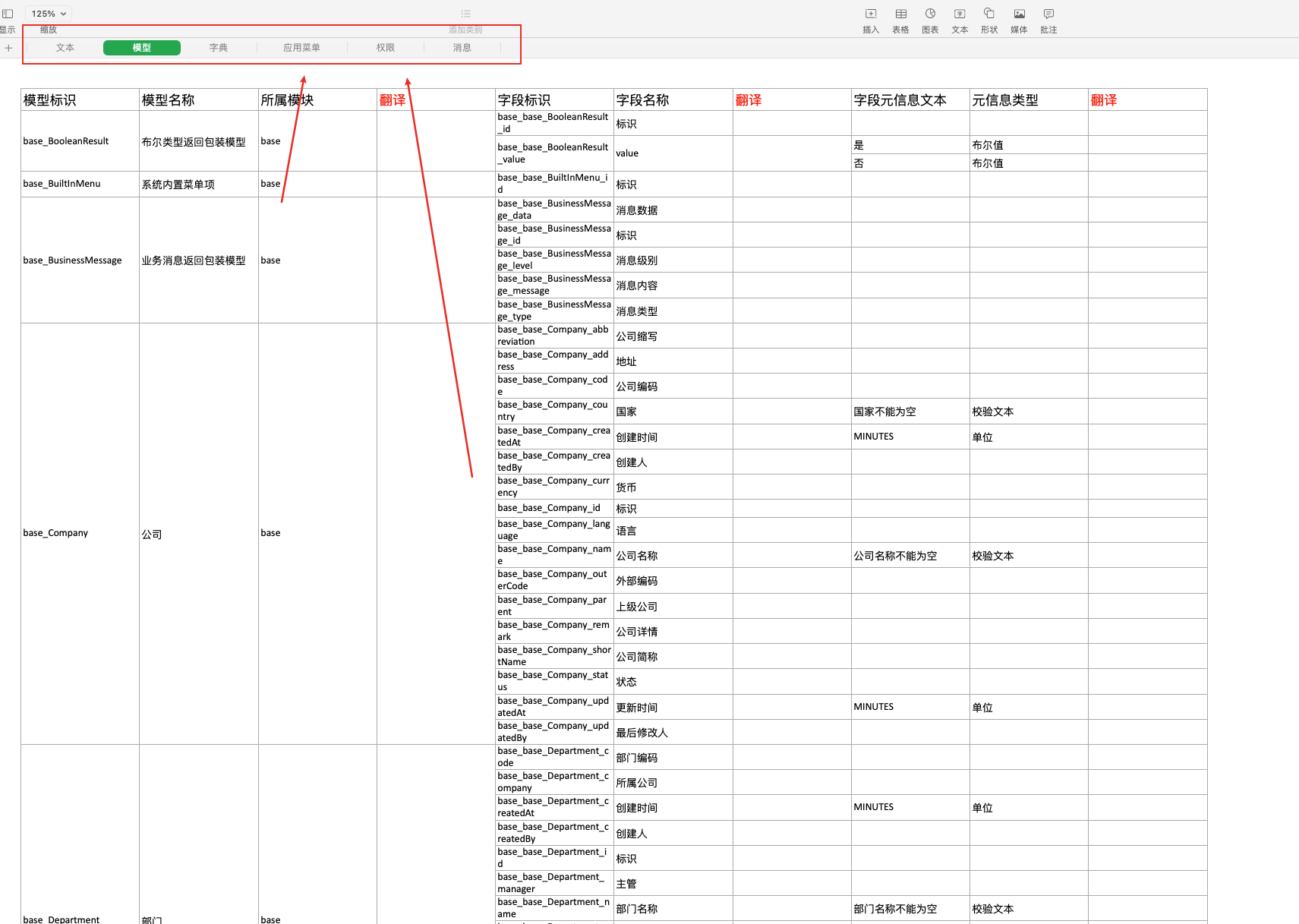Select the 状态 cell

(673, 681)
